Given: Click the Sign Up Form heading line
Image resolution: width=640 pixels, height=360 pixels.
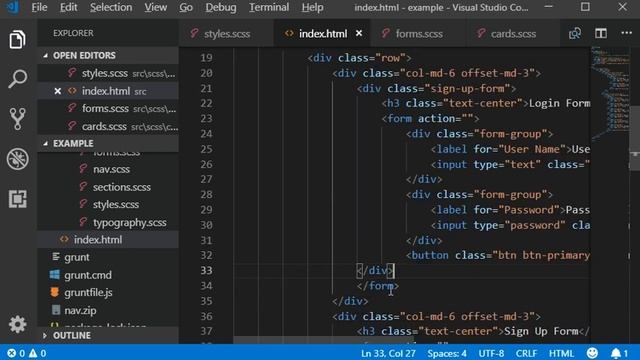Looking at the screenshot, I should click(473, 331).
